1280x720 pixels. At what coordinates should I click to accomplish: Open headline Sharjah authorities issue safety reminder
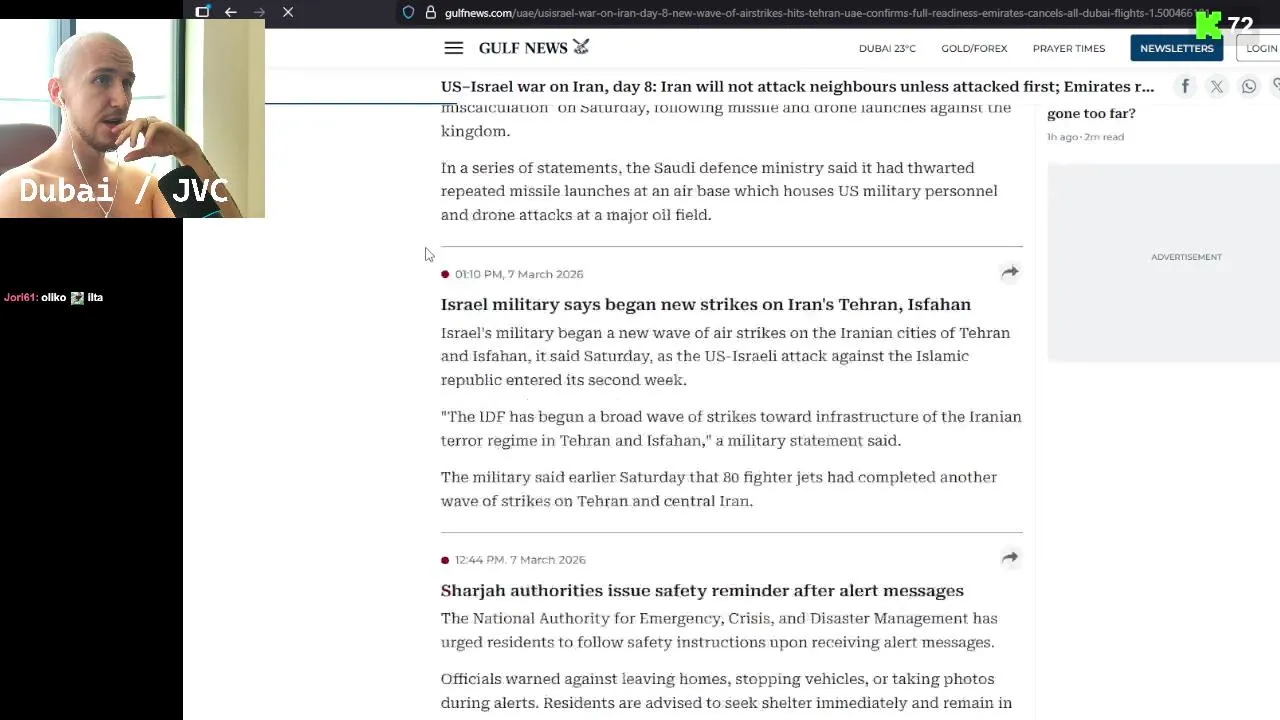(702, 590)
